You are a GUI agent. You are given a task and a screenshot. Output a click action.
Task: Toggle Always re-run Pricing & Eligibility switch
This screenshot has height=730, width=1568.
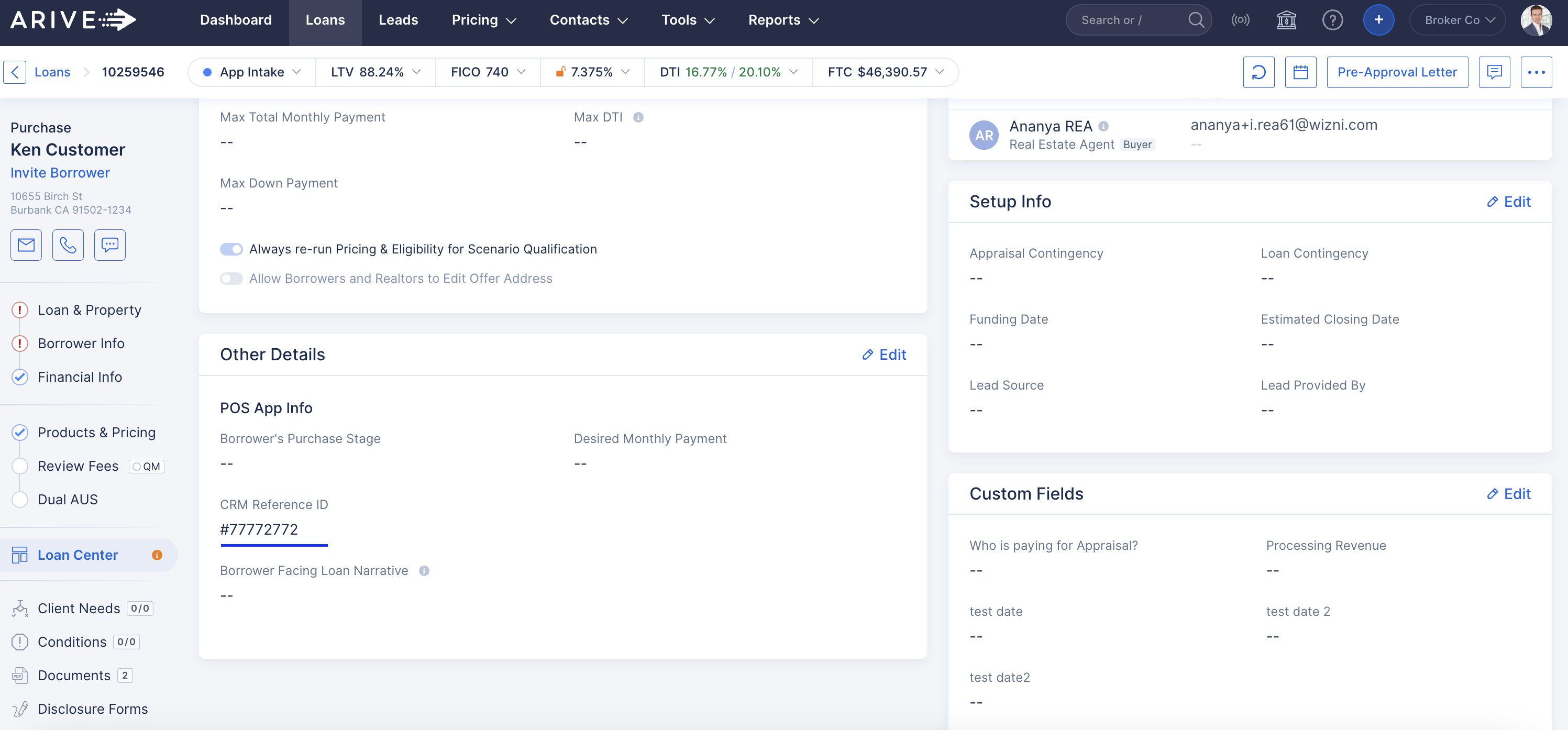pyautogui.click(x=231, y=249)
